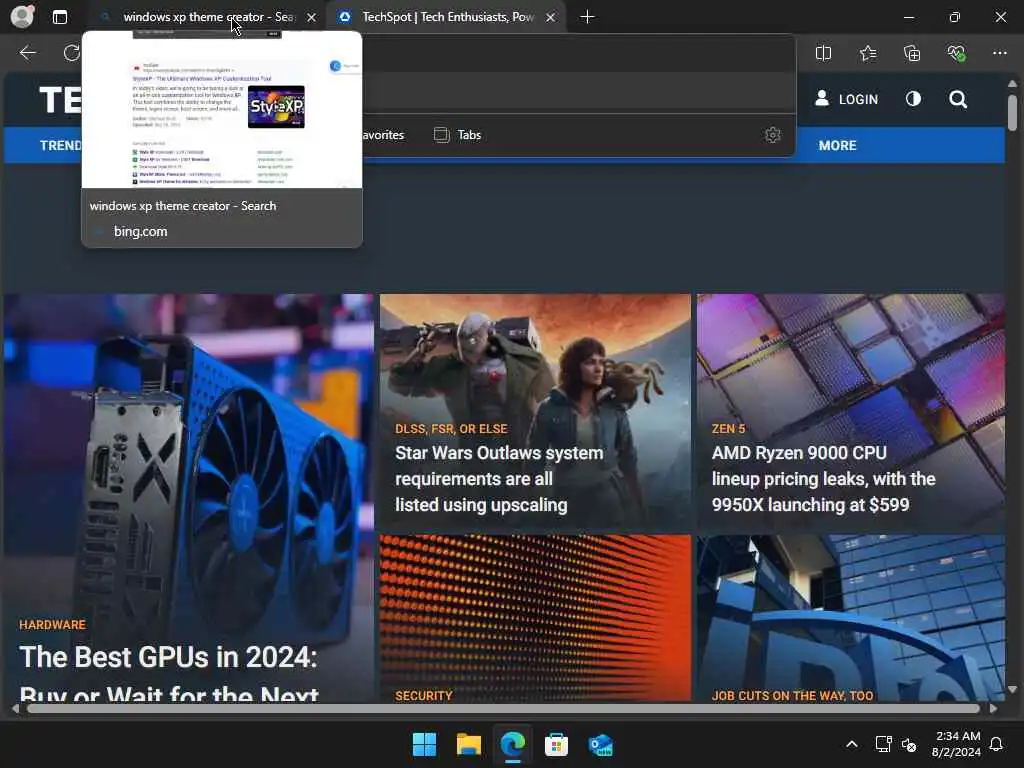Select the Favorites filter in address dropdown
Image resolution: width=1024 pixels, height=768 pixels.
pos(383,135)
